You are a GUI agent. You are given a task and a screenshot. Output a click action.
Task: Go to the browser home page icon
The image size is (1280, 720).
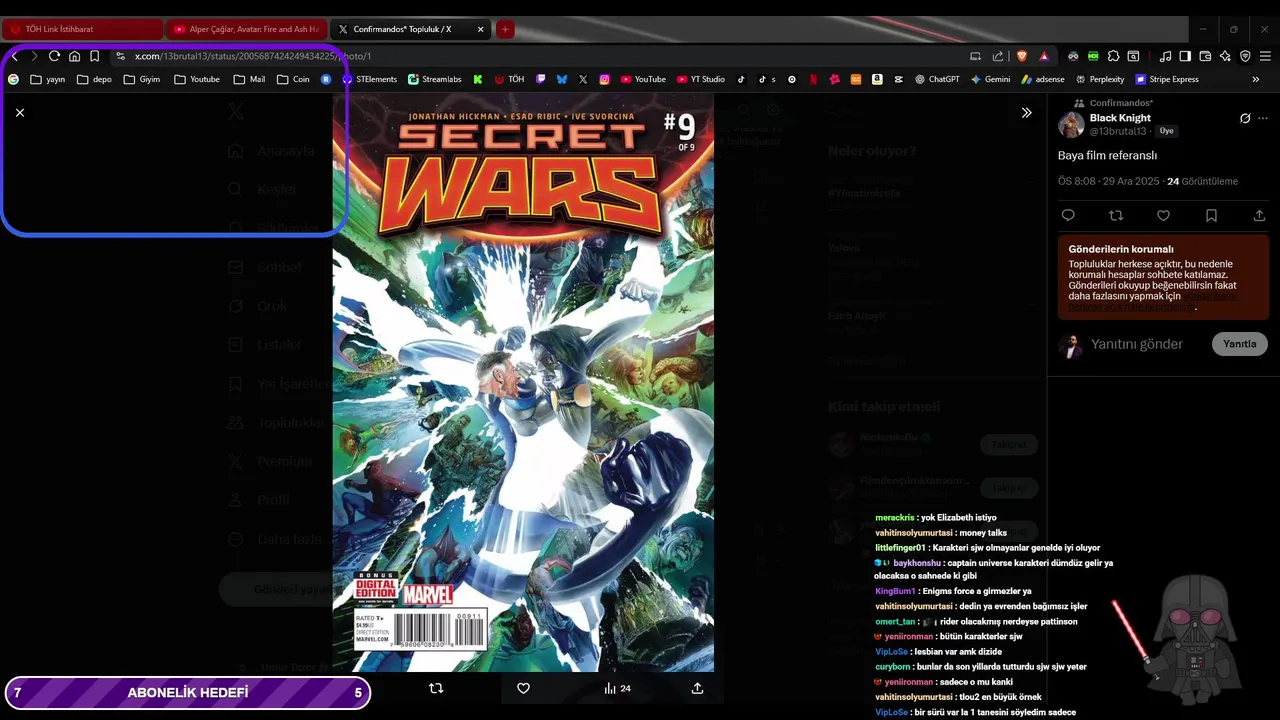(74, 56)
